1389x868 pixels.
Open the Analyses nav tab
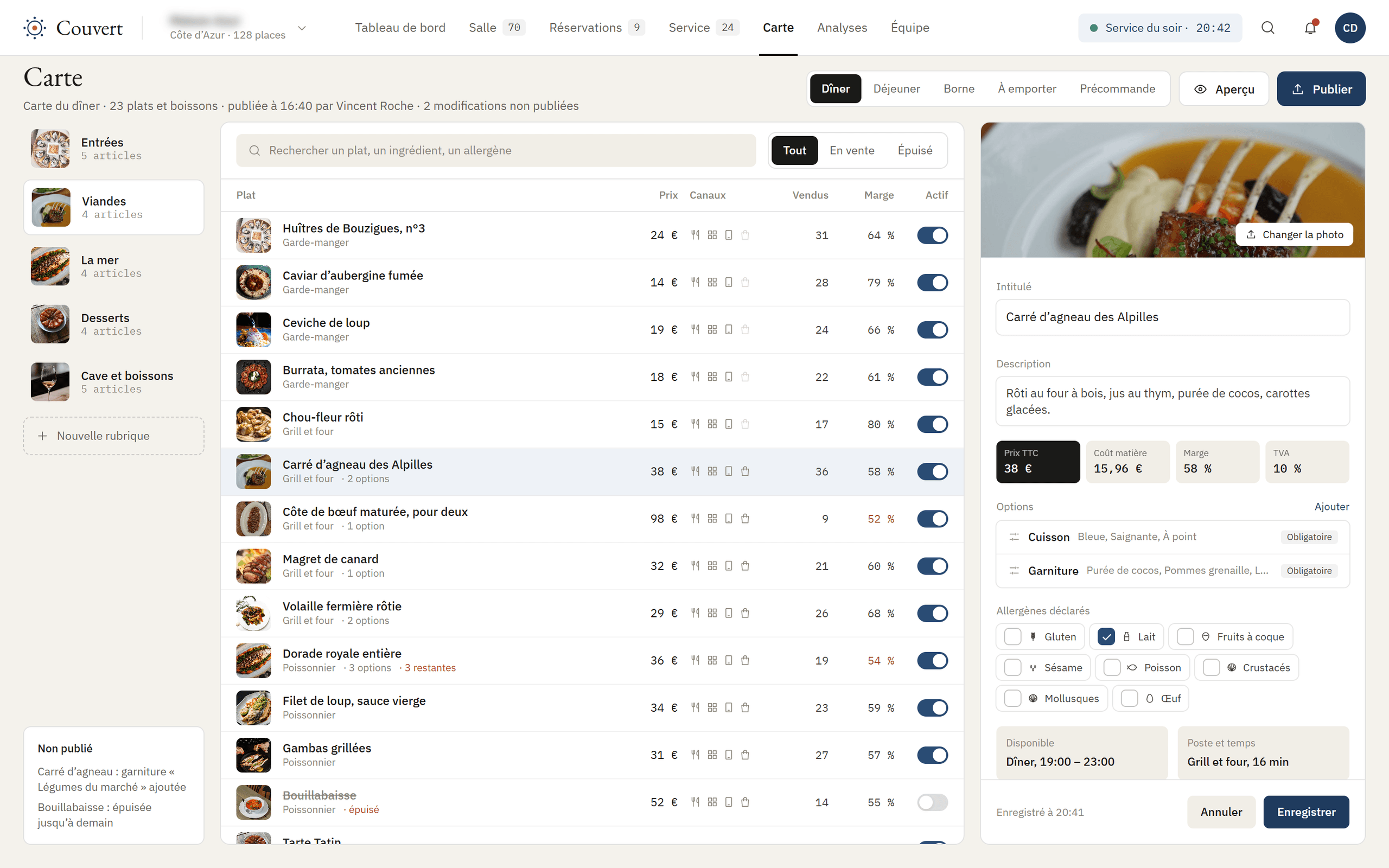coord(842,28)
